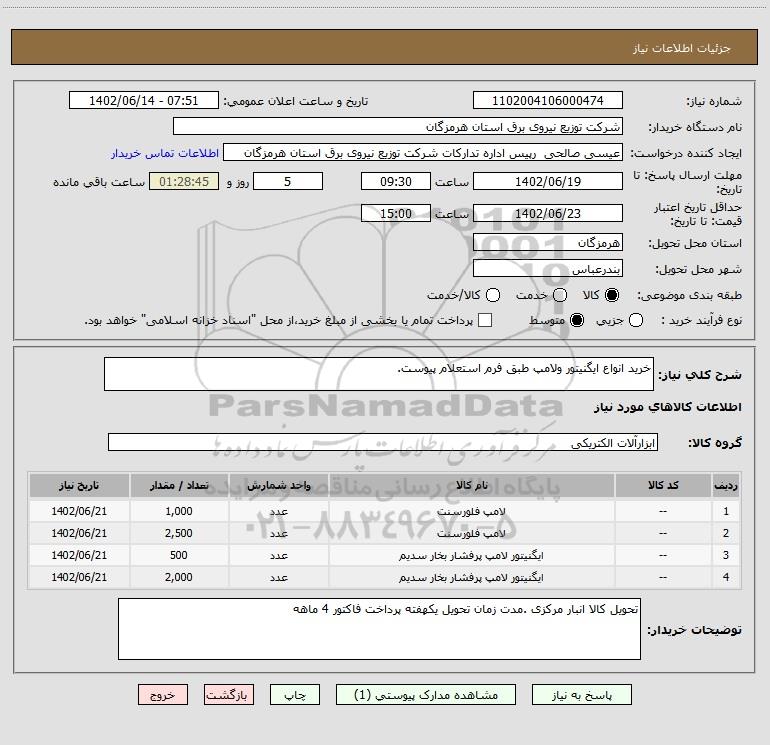Screen dimensions: 770x745
Task: Click the تعداد / مقدار column header
Action: pos(179,485)
